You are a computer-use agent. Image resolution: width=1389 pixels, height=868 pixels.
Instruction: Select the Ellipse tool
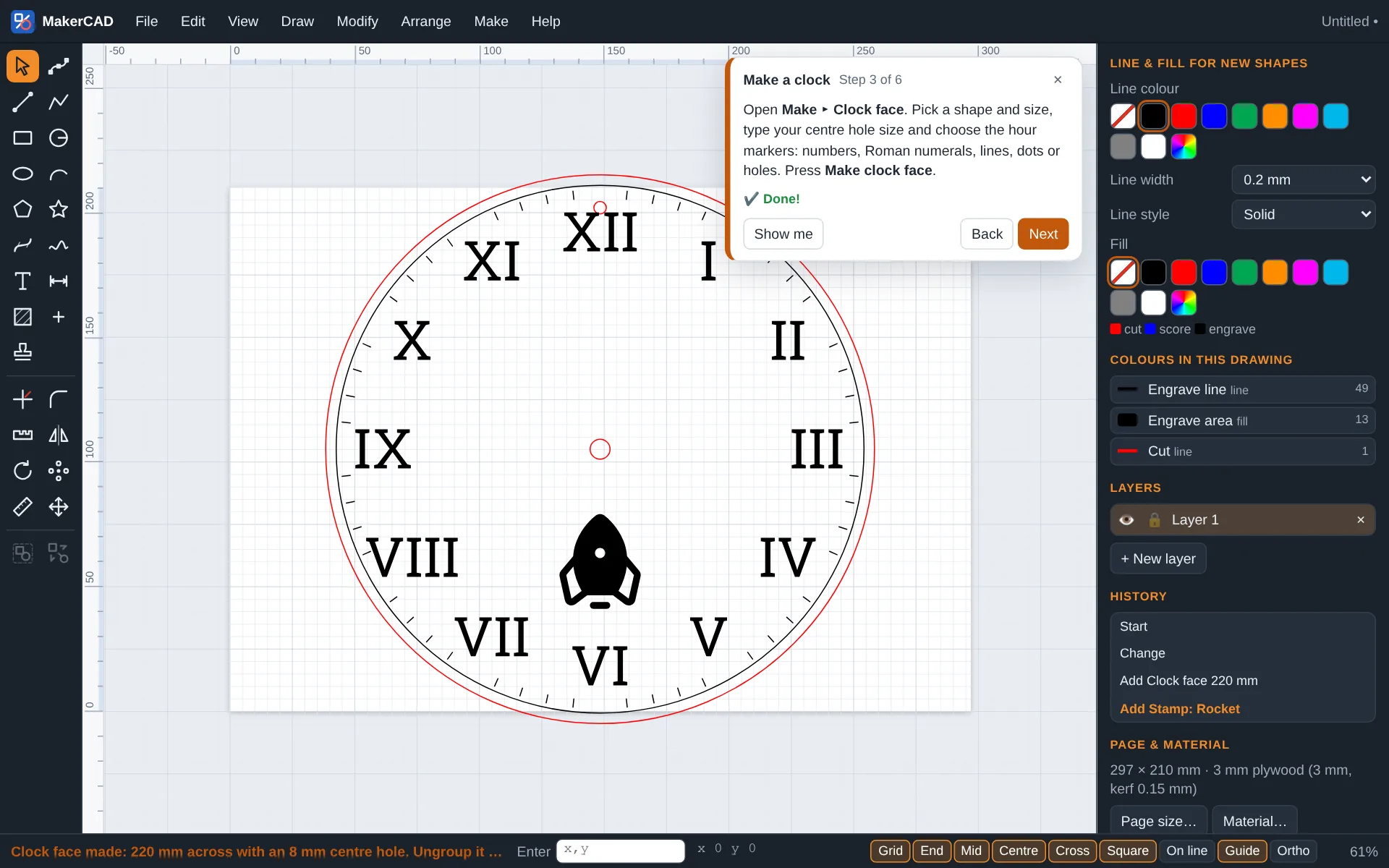(22, 174)
